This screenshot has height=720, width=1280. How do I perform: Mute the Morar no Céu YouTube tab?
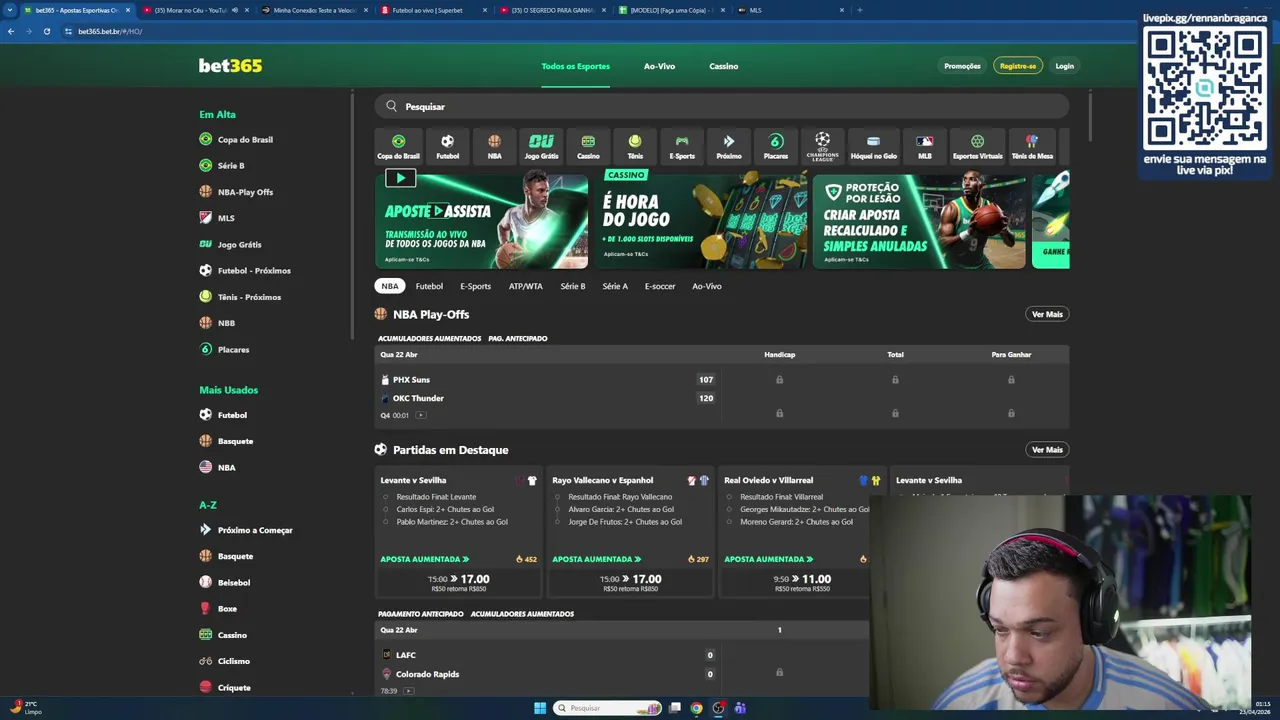(235, 10)
